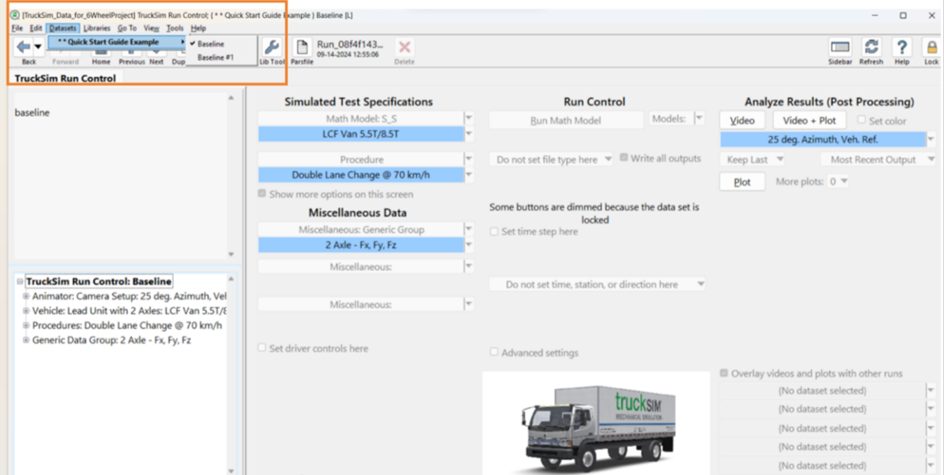Click the Video + Plot button
This screenshot has width=944, height=475.
[x=810, y=120]
